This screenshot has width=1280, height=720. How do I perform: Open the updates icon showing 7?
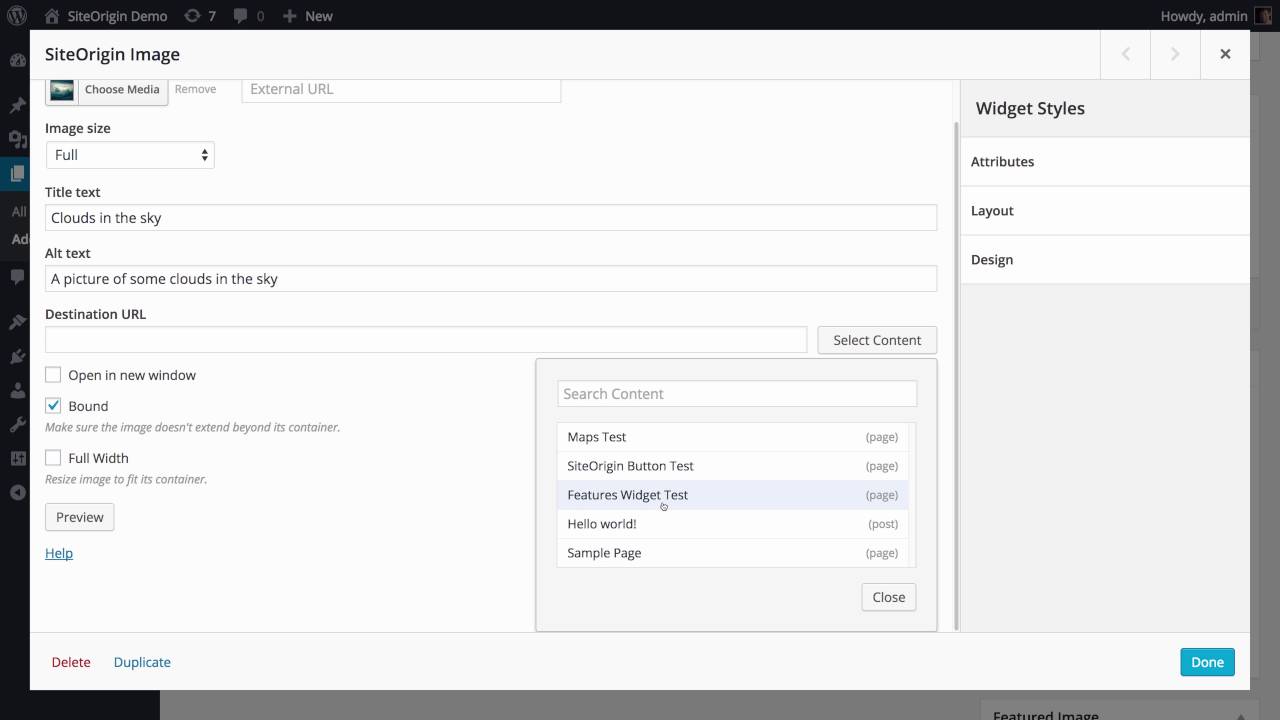[192, 16]
